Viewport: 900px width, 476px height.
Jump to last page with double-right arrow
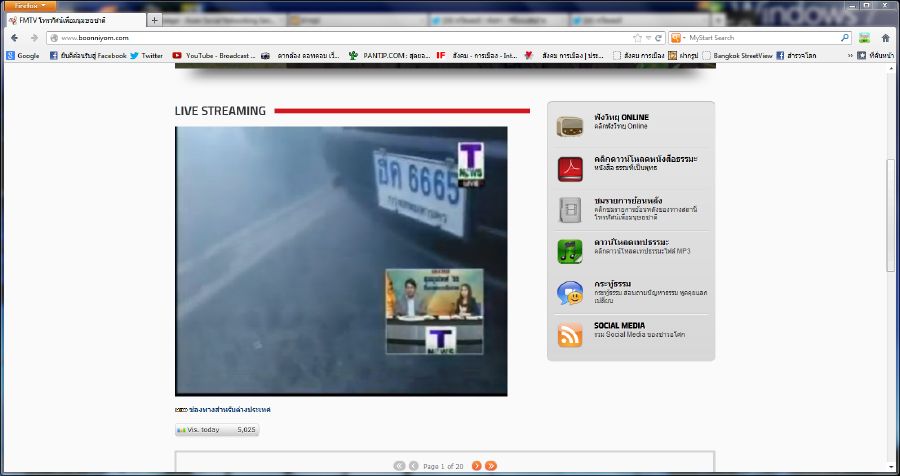[x=491, y=466]
